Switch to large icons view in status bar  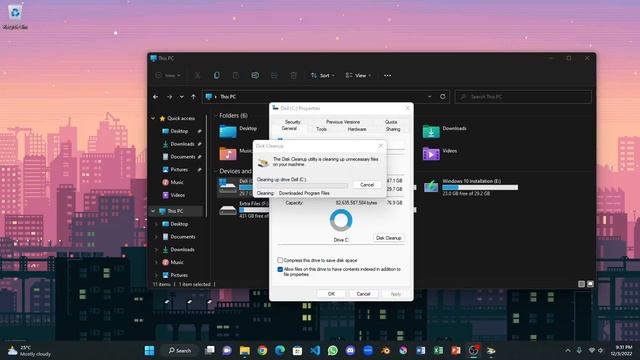[x=590, y=284]
